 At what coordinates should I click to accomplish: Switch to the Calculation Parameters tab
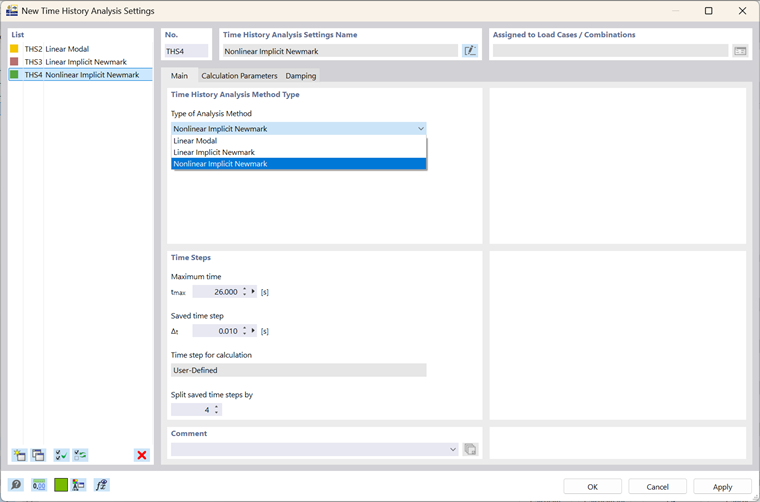239,76
